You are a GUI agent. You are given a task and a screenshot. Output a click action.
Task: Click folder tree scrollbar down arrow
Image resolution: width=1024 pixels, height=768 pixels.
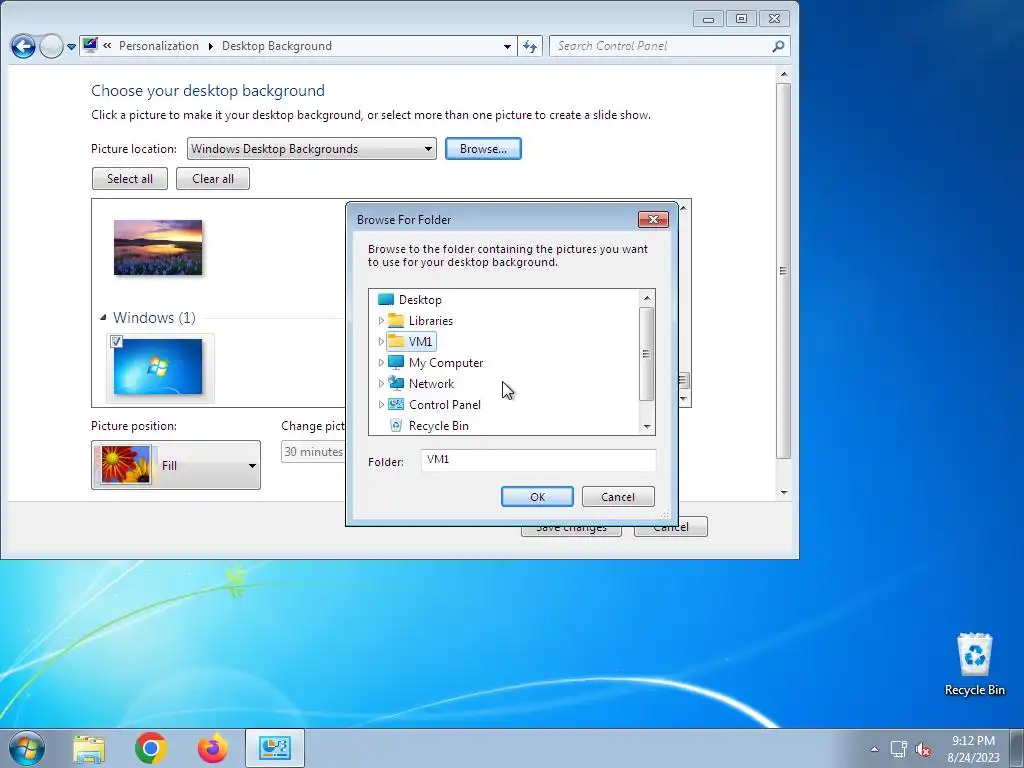coord(647,426)
